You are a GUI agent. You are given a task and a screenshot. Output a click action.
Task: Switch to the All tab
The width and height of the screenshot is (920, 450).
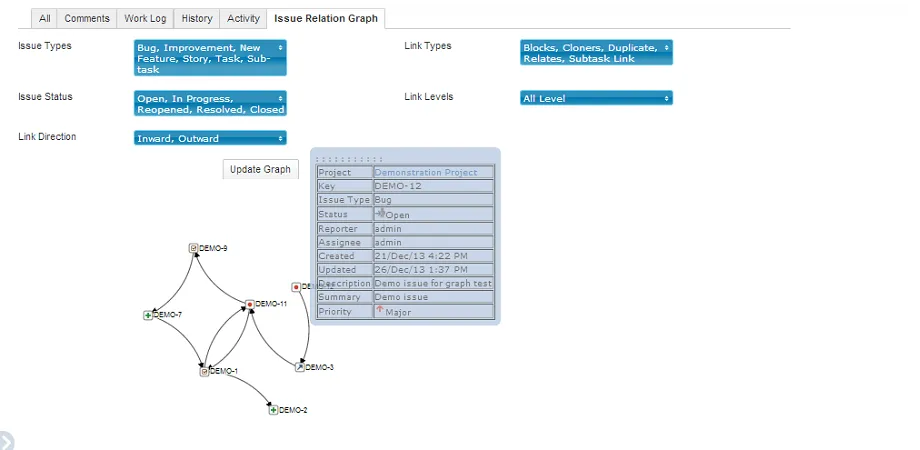45,18
